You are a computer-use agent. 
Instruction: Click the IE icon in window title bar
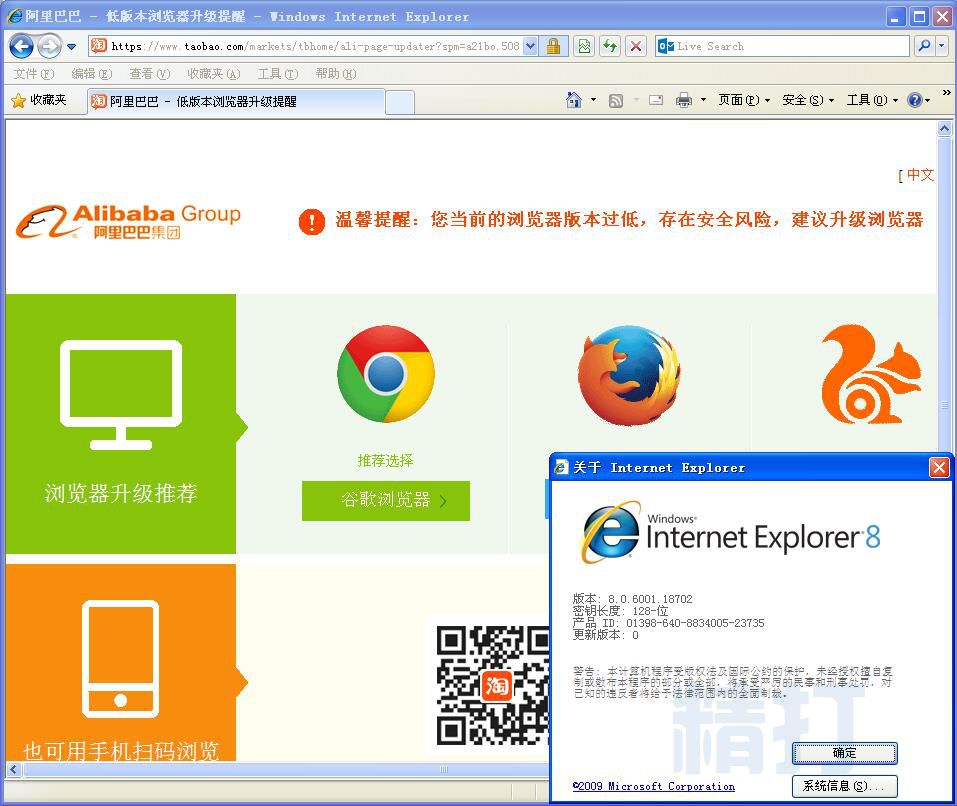coord(14,16)
